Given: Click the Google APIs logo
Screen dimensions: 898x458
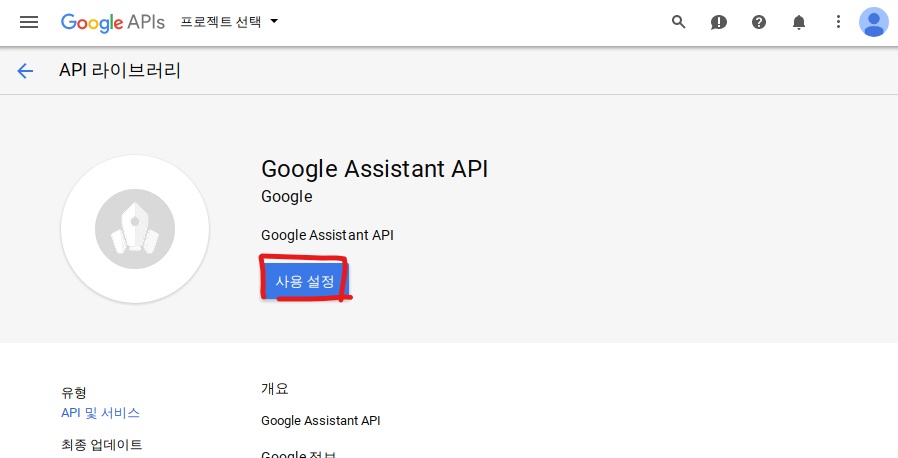Looking at the screenshot, I should (113, 22).
